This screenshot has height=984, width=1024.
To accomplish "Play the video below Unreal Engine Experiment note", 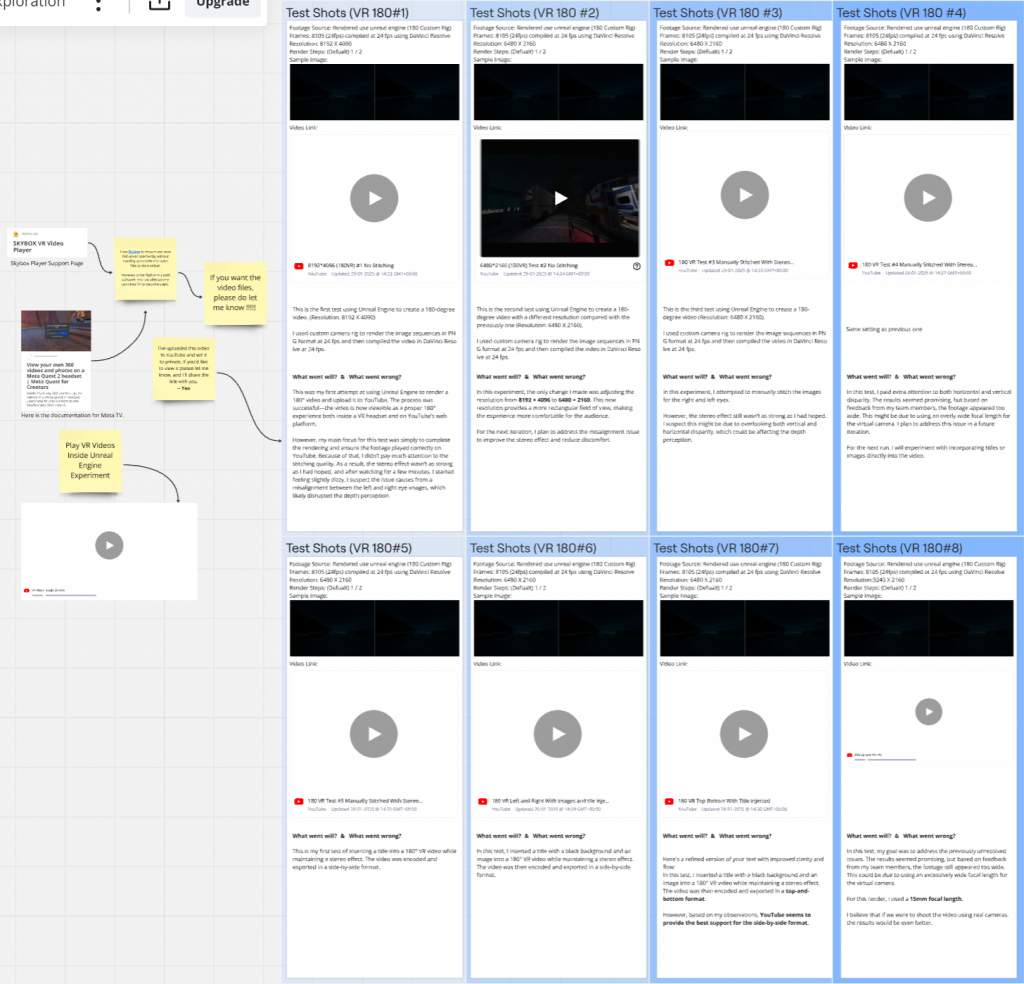I will tap(109, 545).
